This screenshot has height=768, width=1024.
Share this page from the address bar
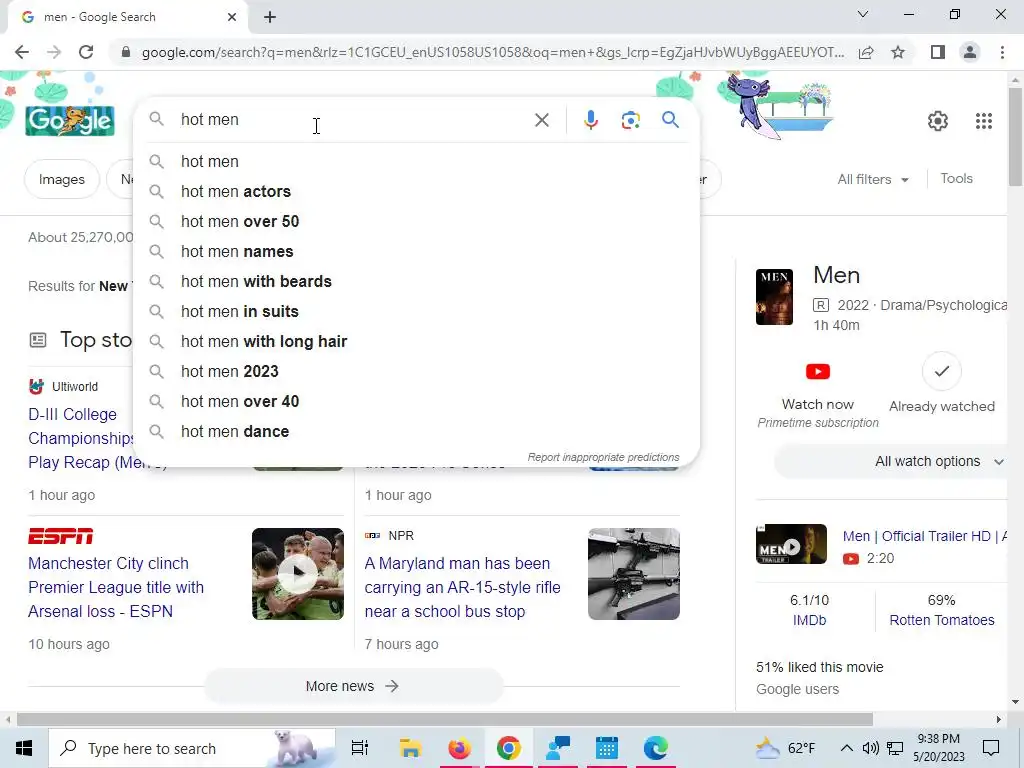pyautogui.click(x=866, y=52)
